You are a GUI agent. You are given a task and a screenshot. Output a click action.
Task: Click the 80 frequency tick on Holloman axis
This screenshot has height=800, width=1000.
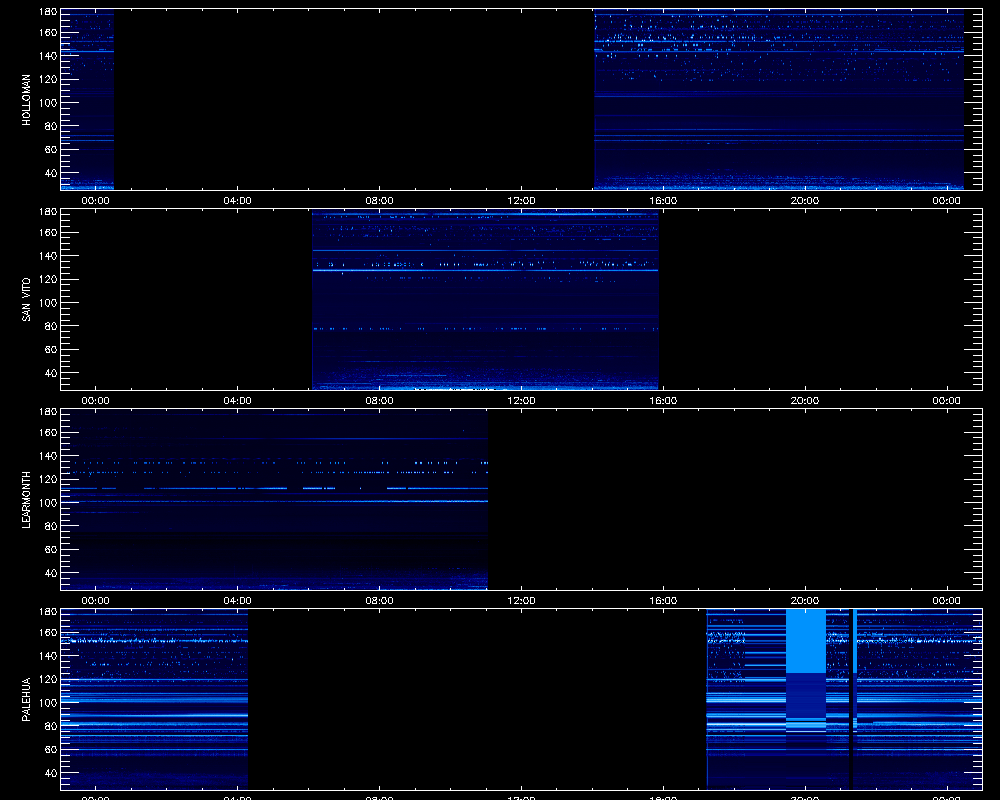click(x=51, y=126)
